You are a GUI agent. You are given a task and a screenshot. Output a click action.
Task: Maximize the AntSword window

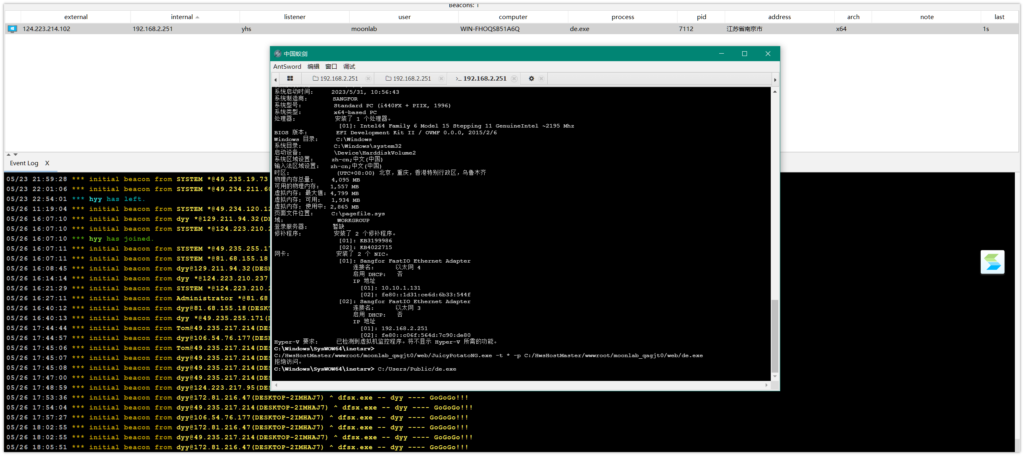point(744,54)
